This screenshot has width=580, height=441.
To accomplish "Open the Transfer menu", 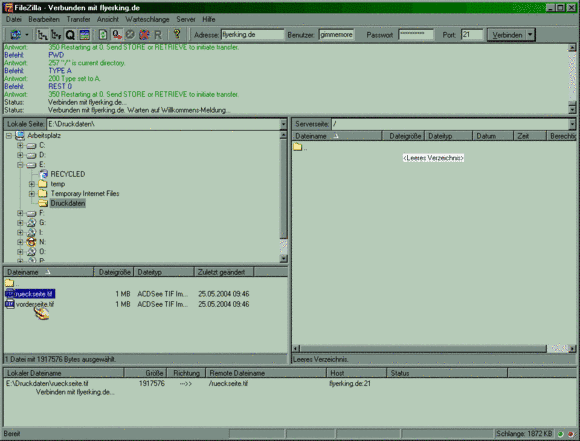I will click(78, 19).
